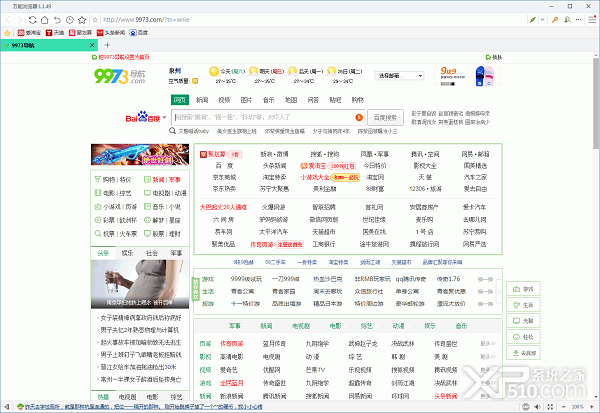The width and height of the screenshot is (600, 413).
Task: Click the forward navigation arrow
Action: click(20, 20)
